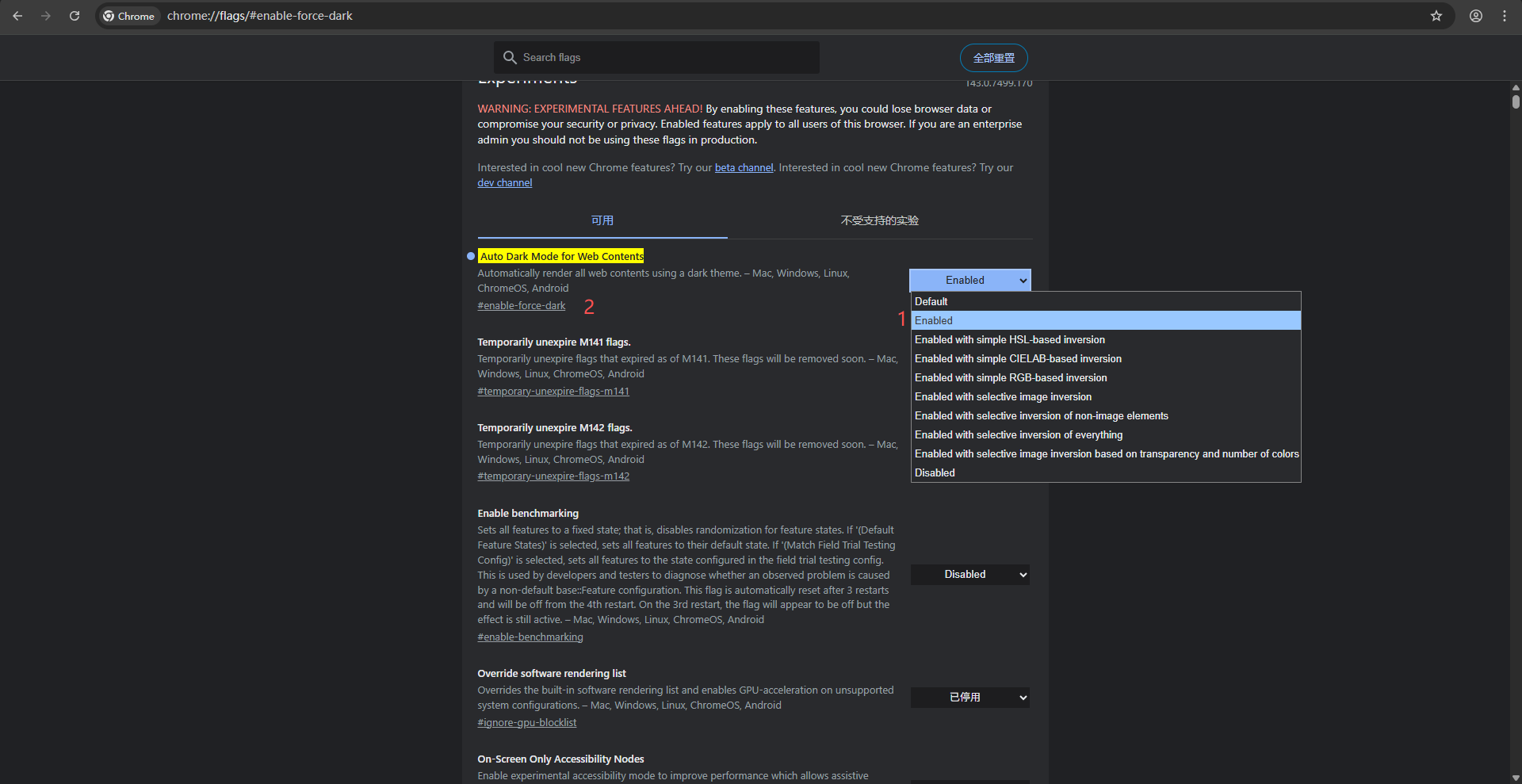Reload the chrome flags page
The width and height of the screenshot is (1522, 784).
pos(75,16)
